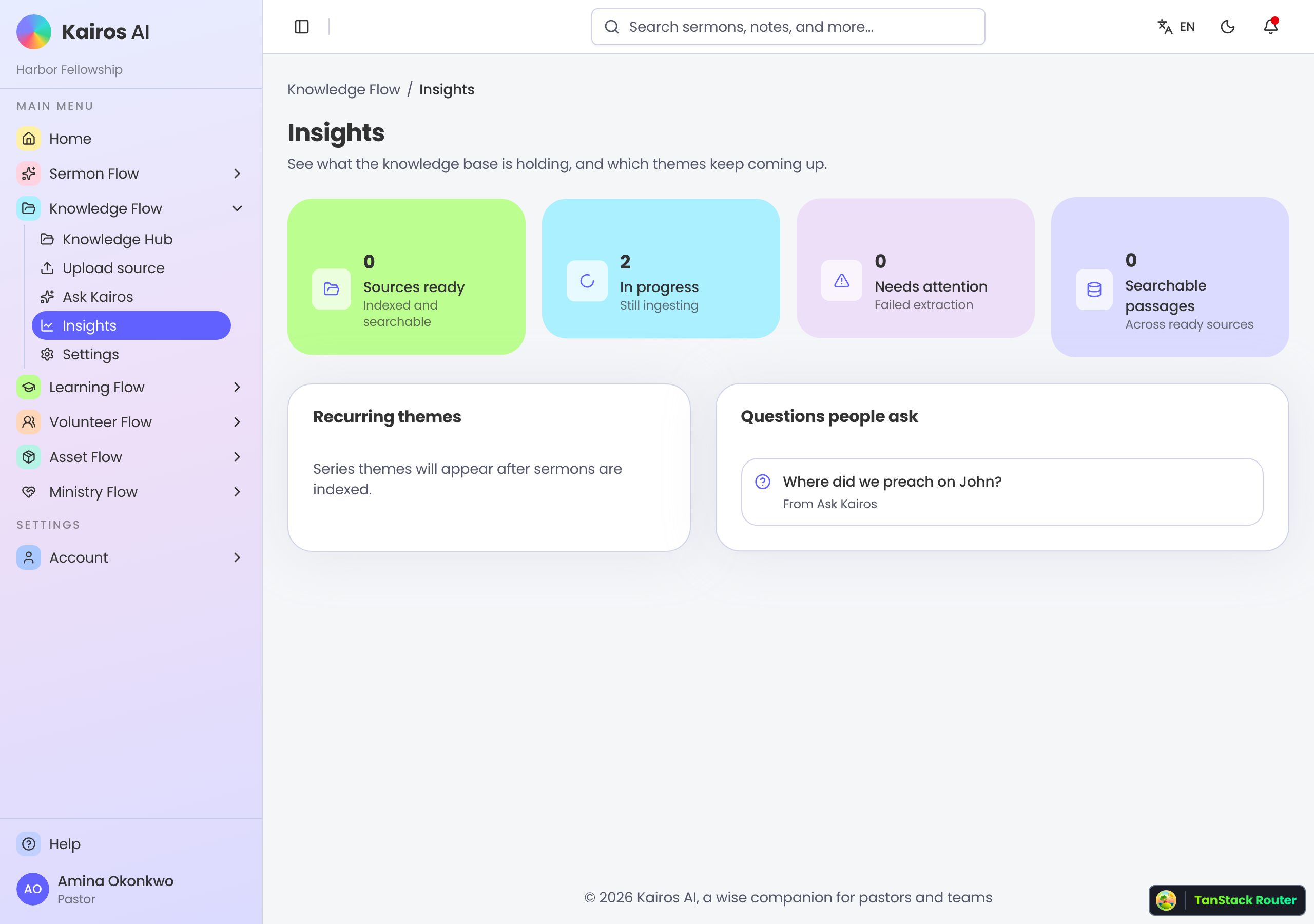Viewport: 1314px width, 924px height.
Task: Expand the Volunteer Flow chevron
Action: pyautogui.click(x=237, y=422)
